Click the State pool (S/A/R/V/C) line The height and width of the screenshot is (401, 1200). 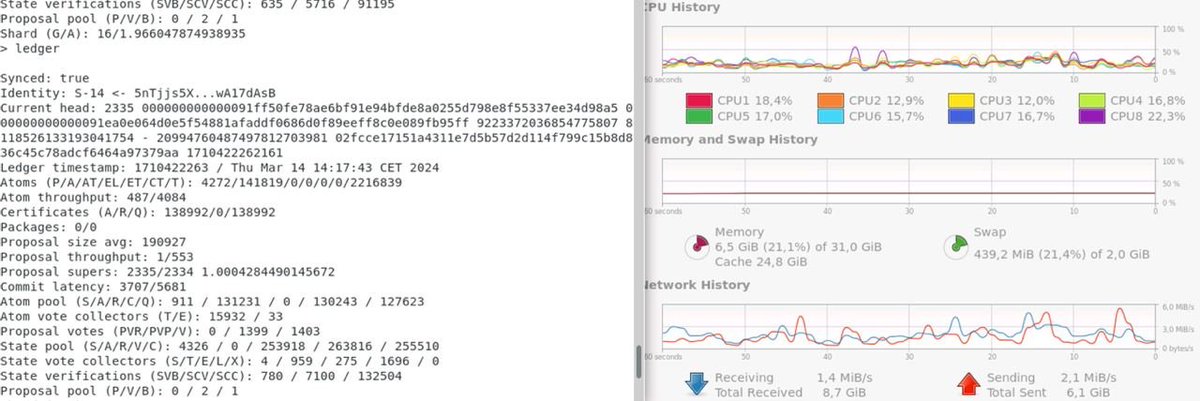[220, 347]
